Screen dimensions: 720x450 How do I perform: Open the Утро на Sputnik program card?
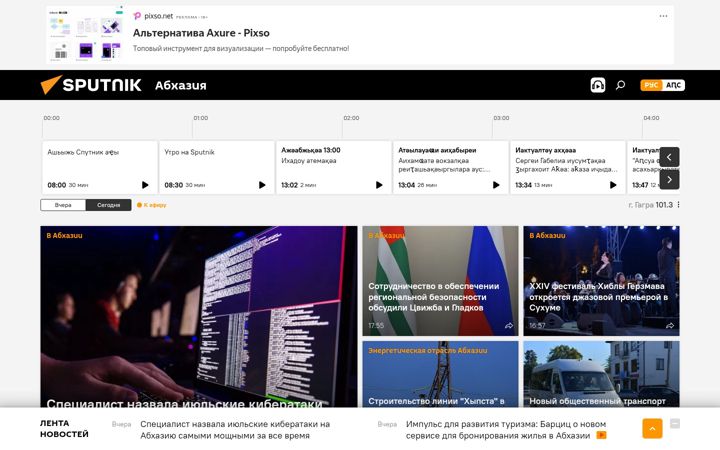coord(217,167)
